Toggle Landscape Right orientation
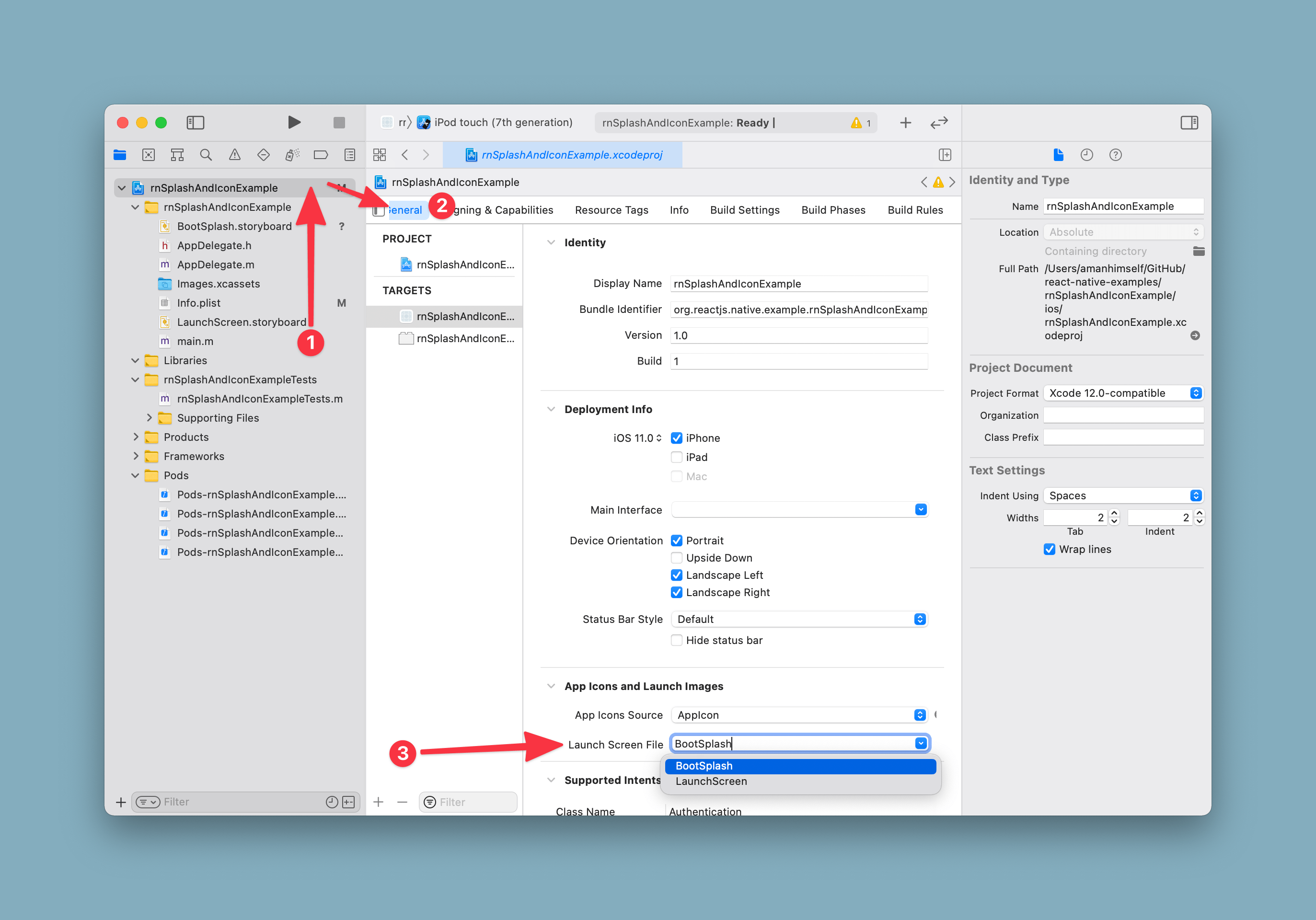Viewport: 1316px width, 920px height. (x=676, y=592)
